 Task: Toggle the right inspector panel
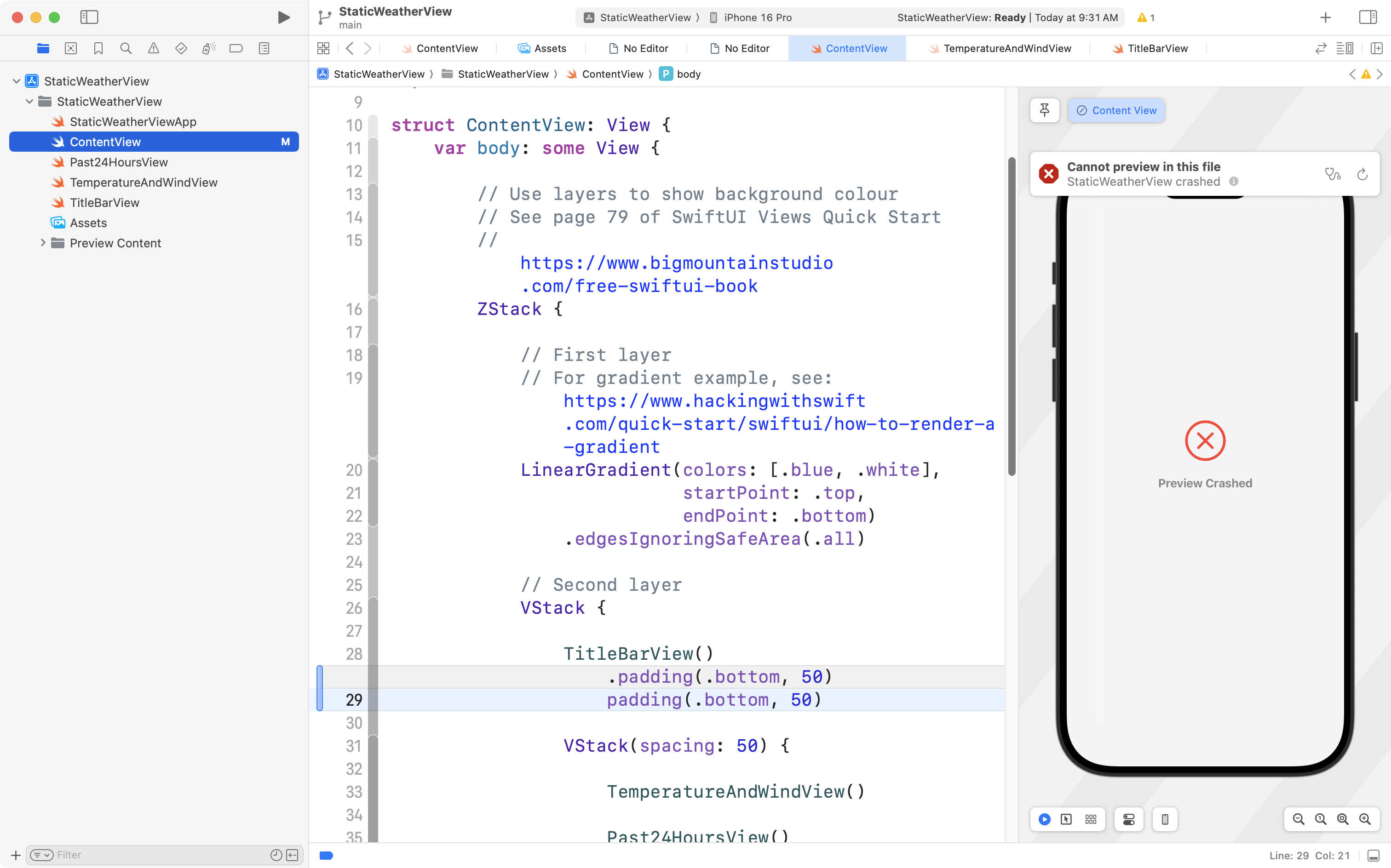[1368, 17]
